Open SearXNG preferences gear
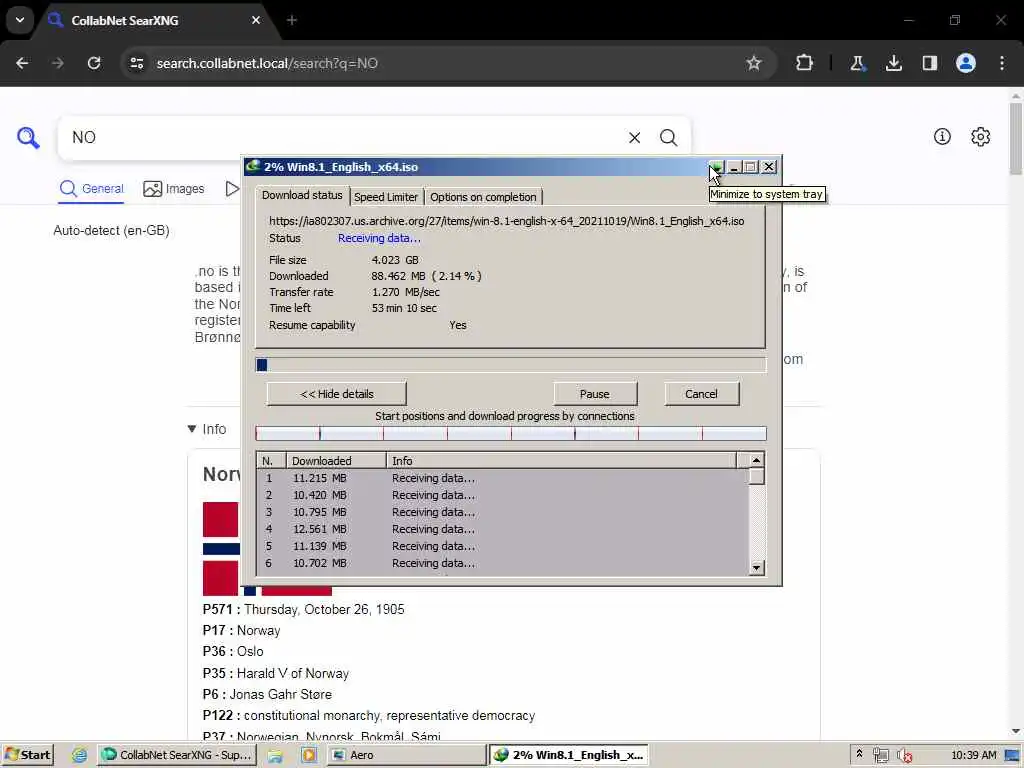 (980, 136)
